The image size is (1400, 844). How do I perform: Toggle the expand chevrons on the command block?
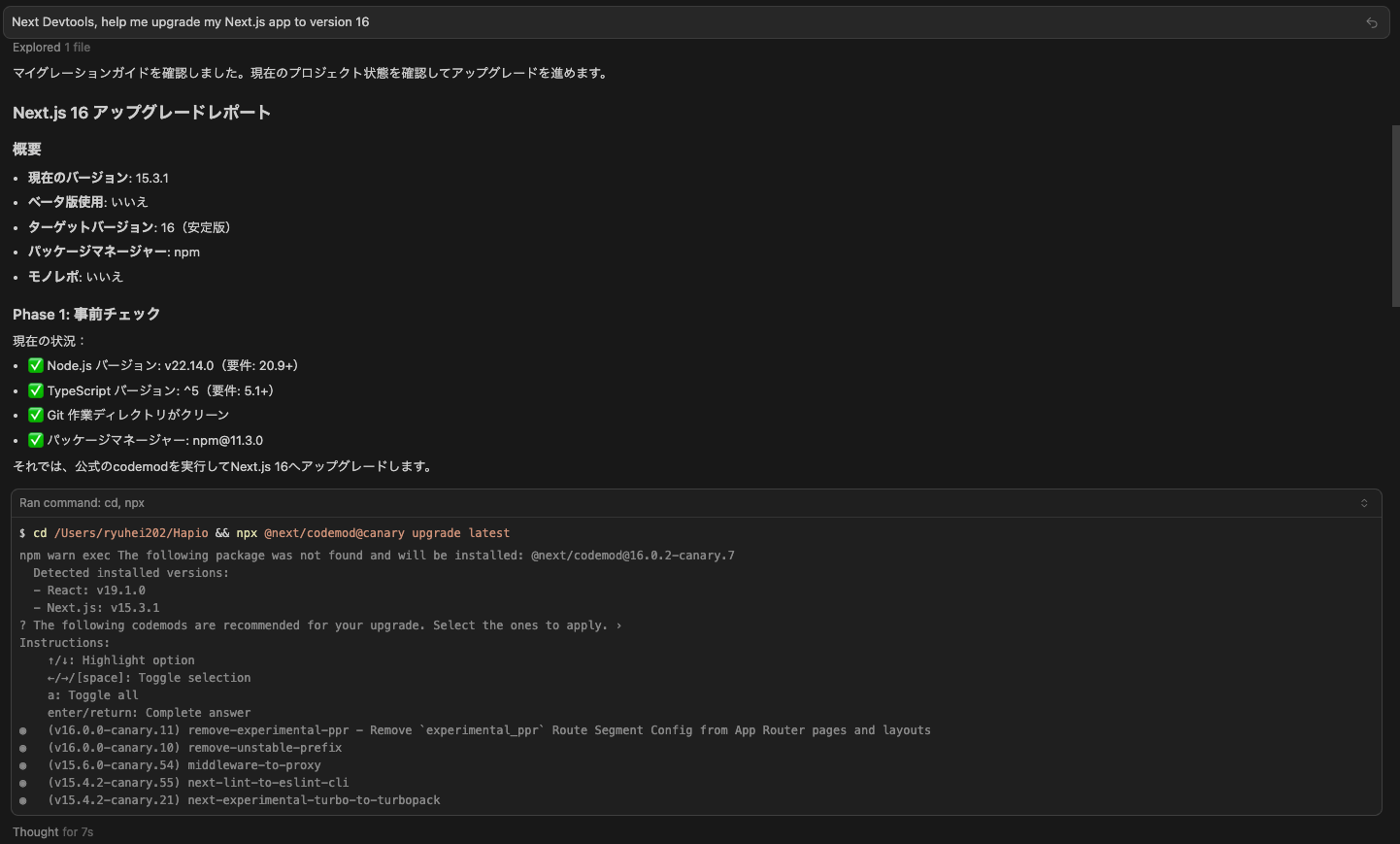point(1363,503)
